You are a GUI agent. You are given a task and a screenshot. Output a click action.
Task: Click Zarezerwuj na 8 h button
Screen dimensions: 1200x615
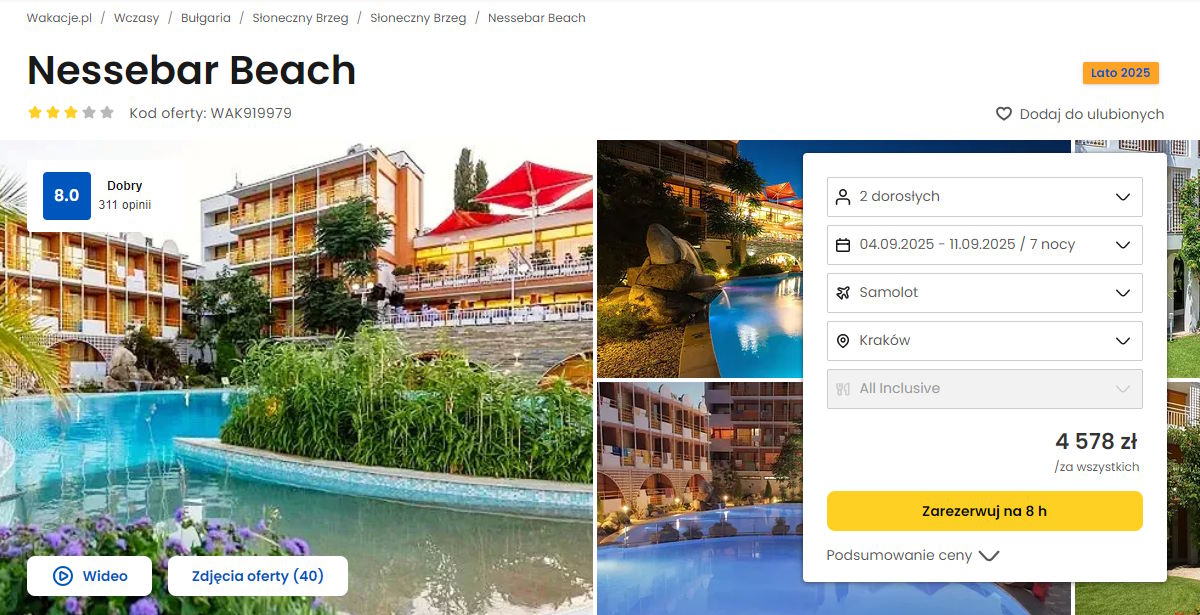(985, 511)
